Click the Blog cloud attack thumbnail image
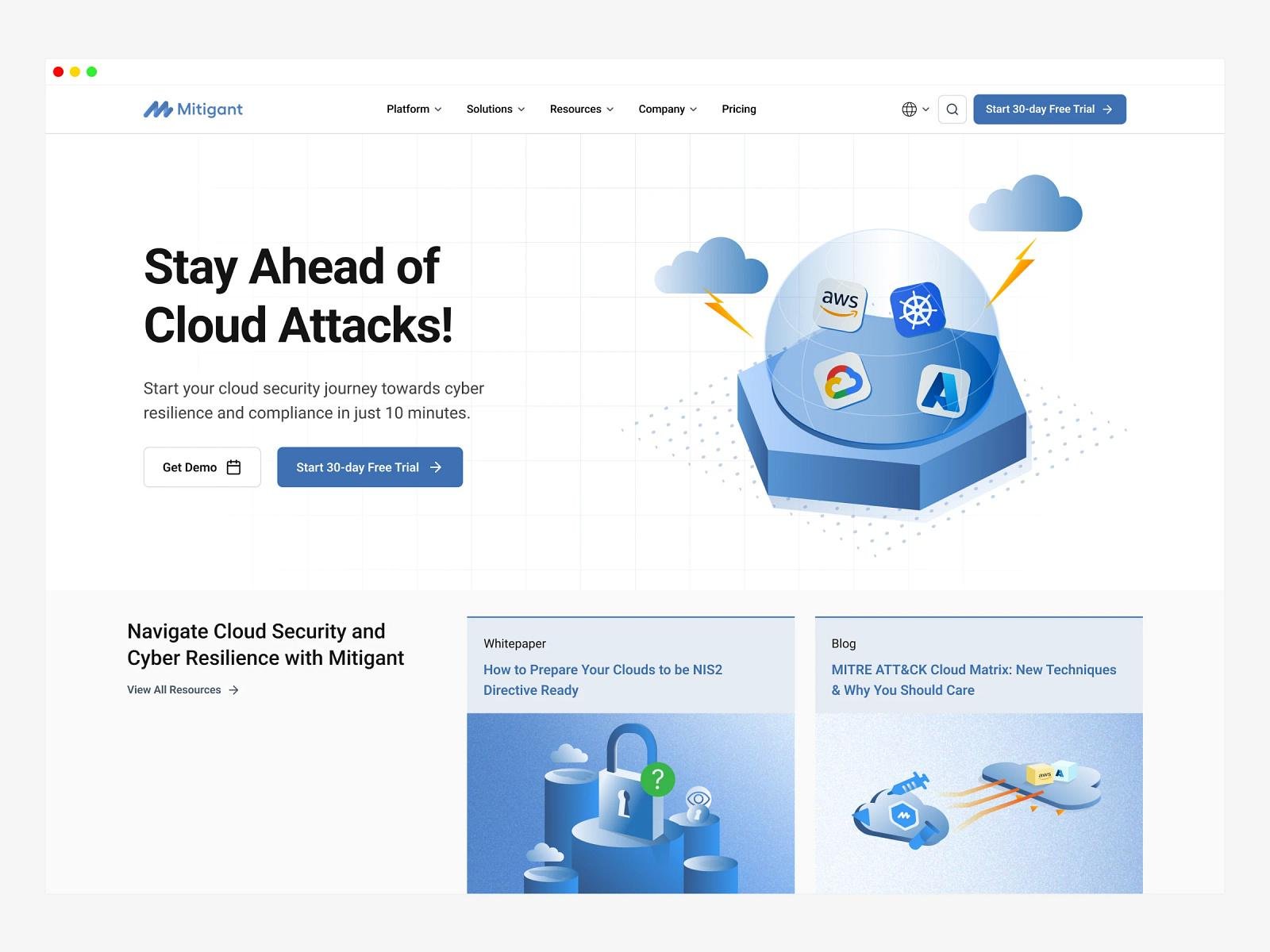The image size is (1270, 952). (979, 803)
